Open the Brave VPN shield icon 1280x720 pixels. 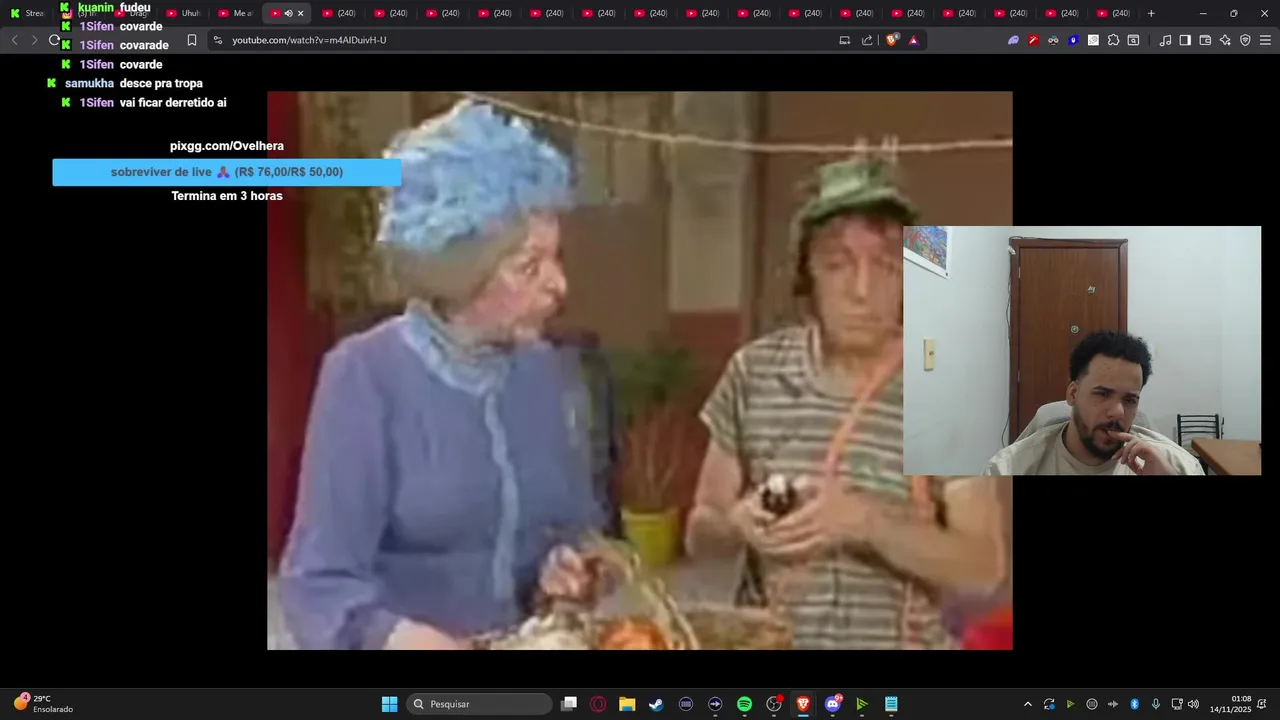[x=1245, y=40]
